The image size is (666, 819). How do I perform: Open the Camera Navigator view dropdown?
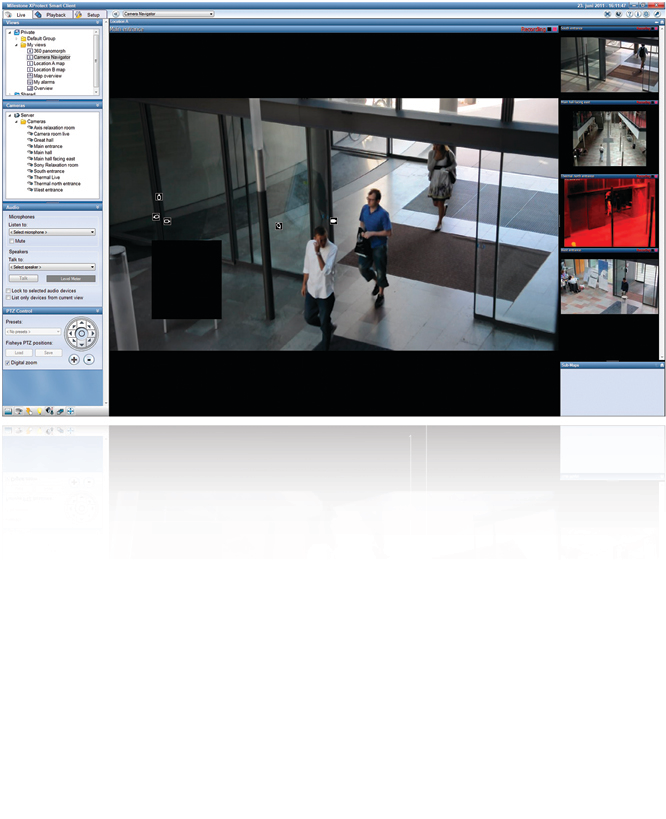coord(167,15)
